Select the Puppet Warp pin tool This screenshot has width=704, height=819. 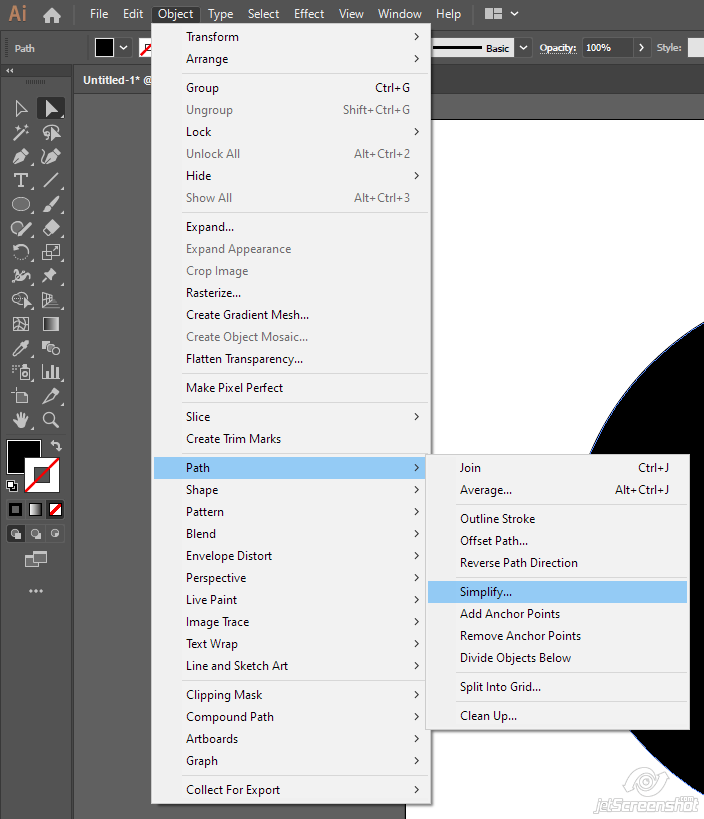pyautogui.click(x=51, y=276)
